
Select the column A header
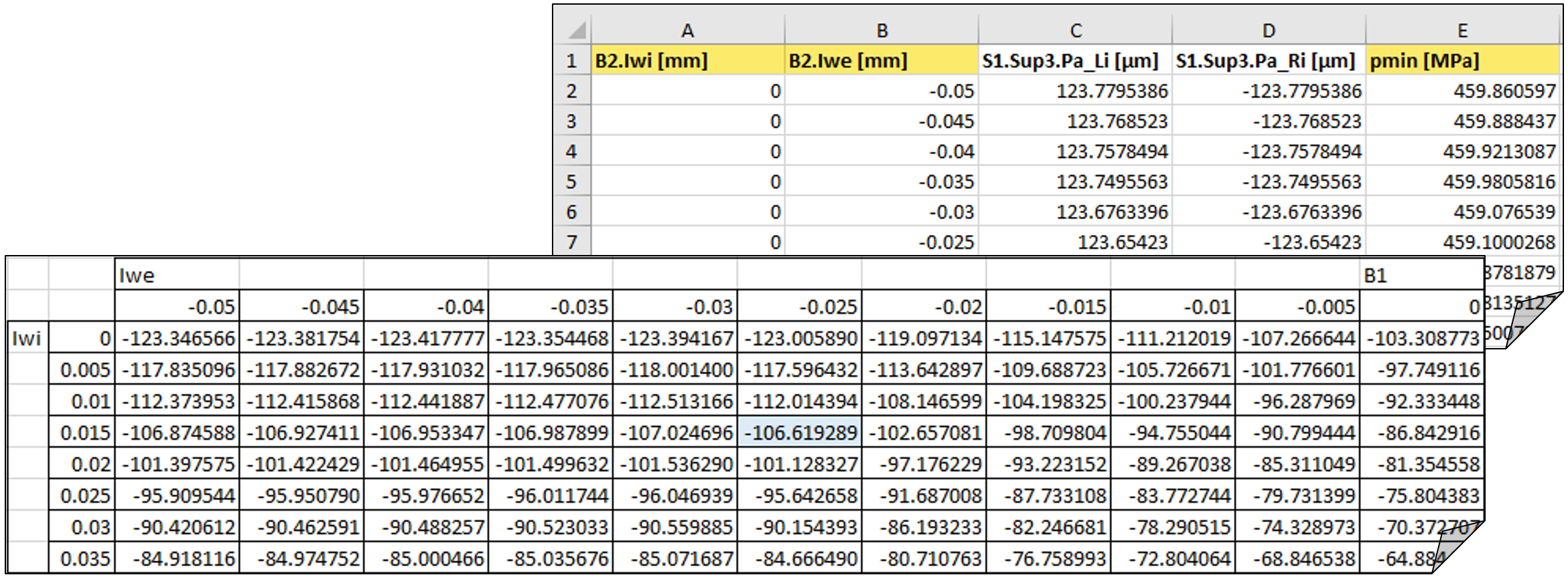[687, 30]
